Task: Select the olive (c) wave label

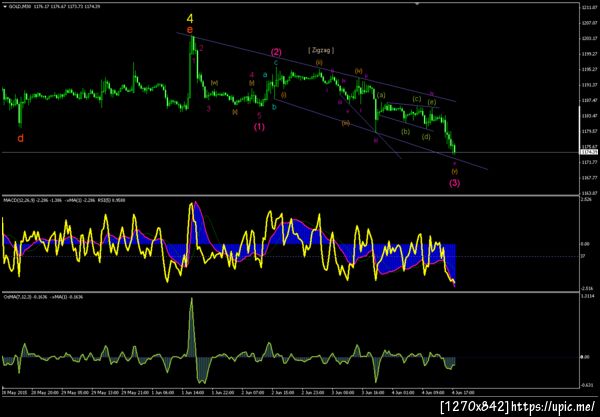Action: point(417,99)
